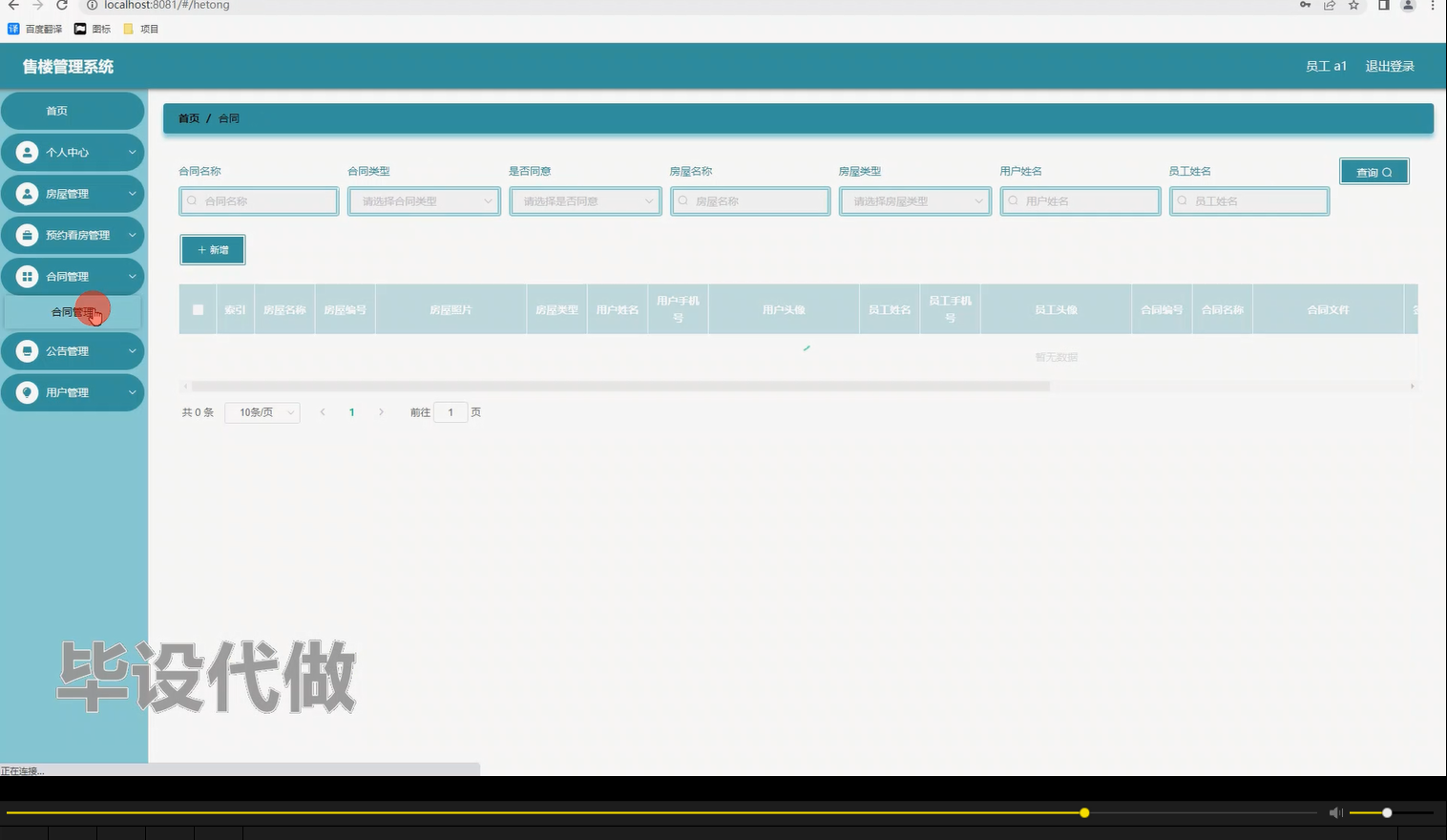Open the browser profile avatar

pos(1408,6)
